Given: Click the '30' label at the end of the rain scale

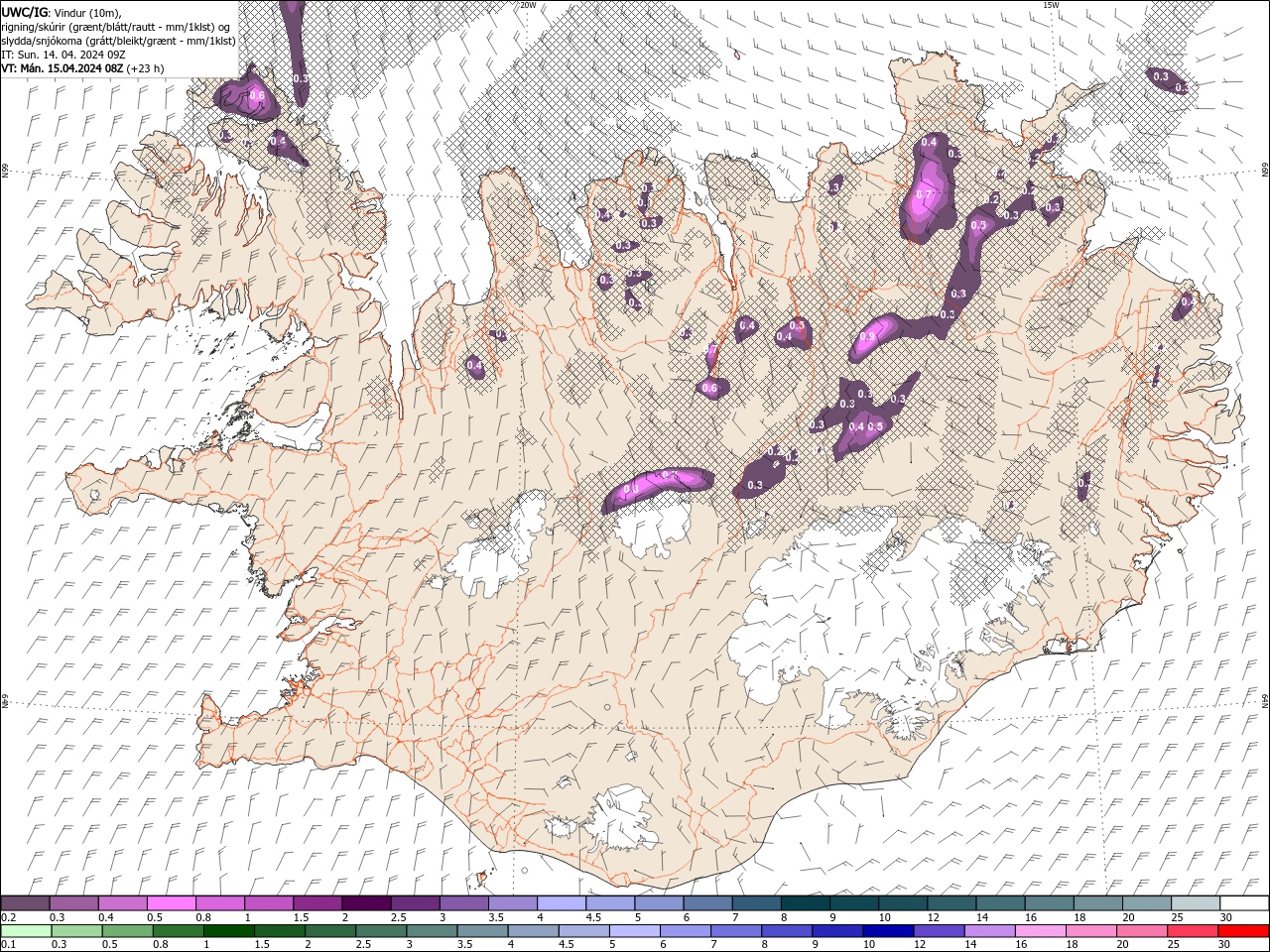Looking at the screenshot, I should [x=1226, y=945].
